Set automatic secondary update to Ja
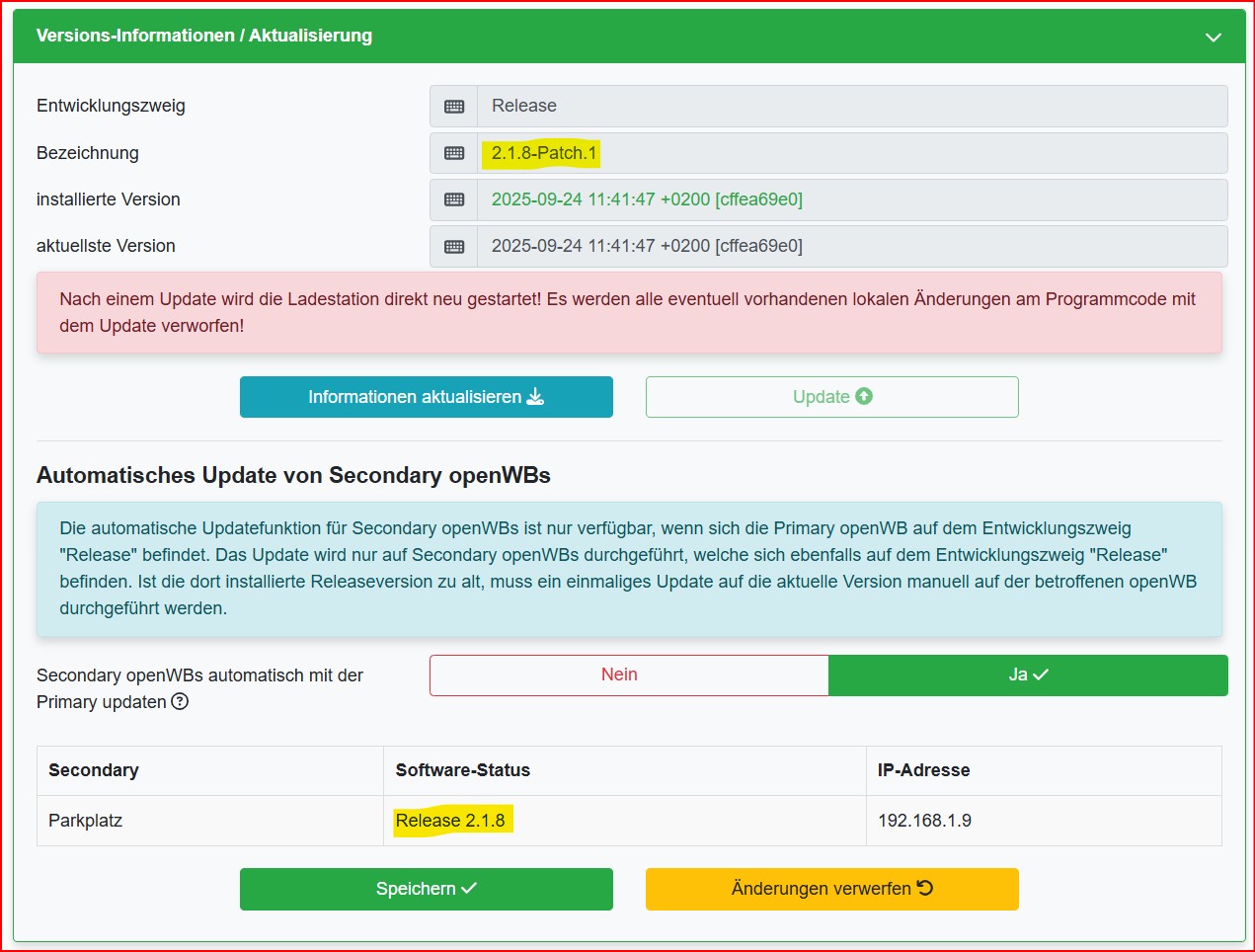This screenshot has height=952, width=1255. 1028,675
